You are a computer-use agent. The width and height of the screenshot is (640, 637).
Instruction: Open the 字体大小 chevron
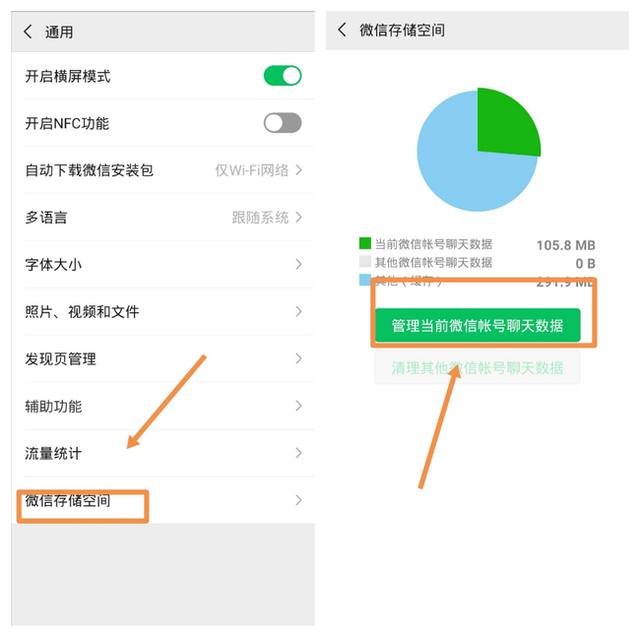[299, 264]
